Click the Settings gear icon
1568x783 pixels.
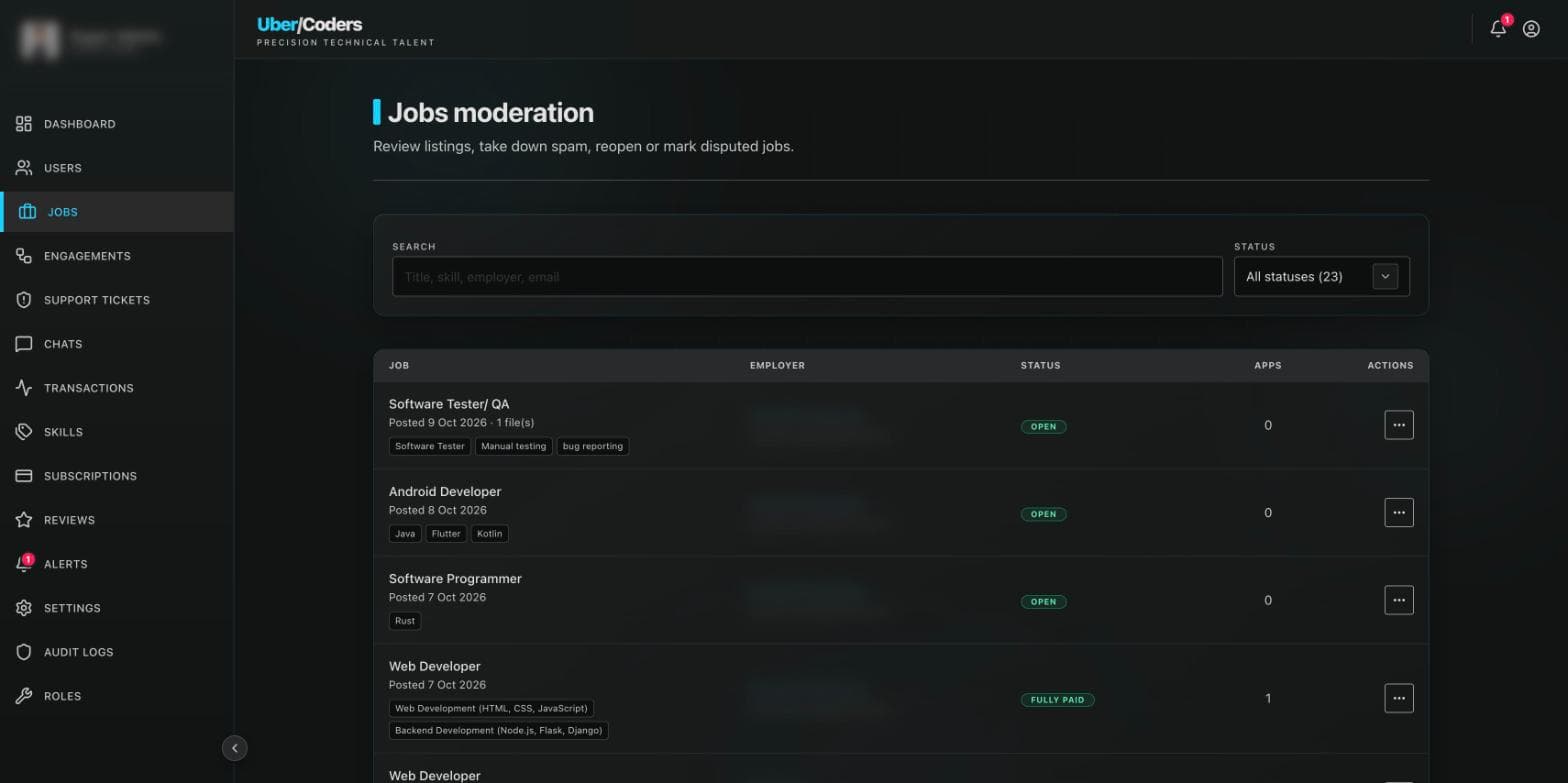(24, 608)
